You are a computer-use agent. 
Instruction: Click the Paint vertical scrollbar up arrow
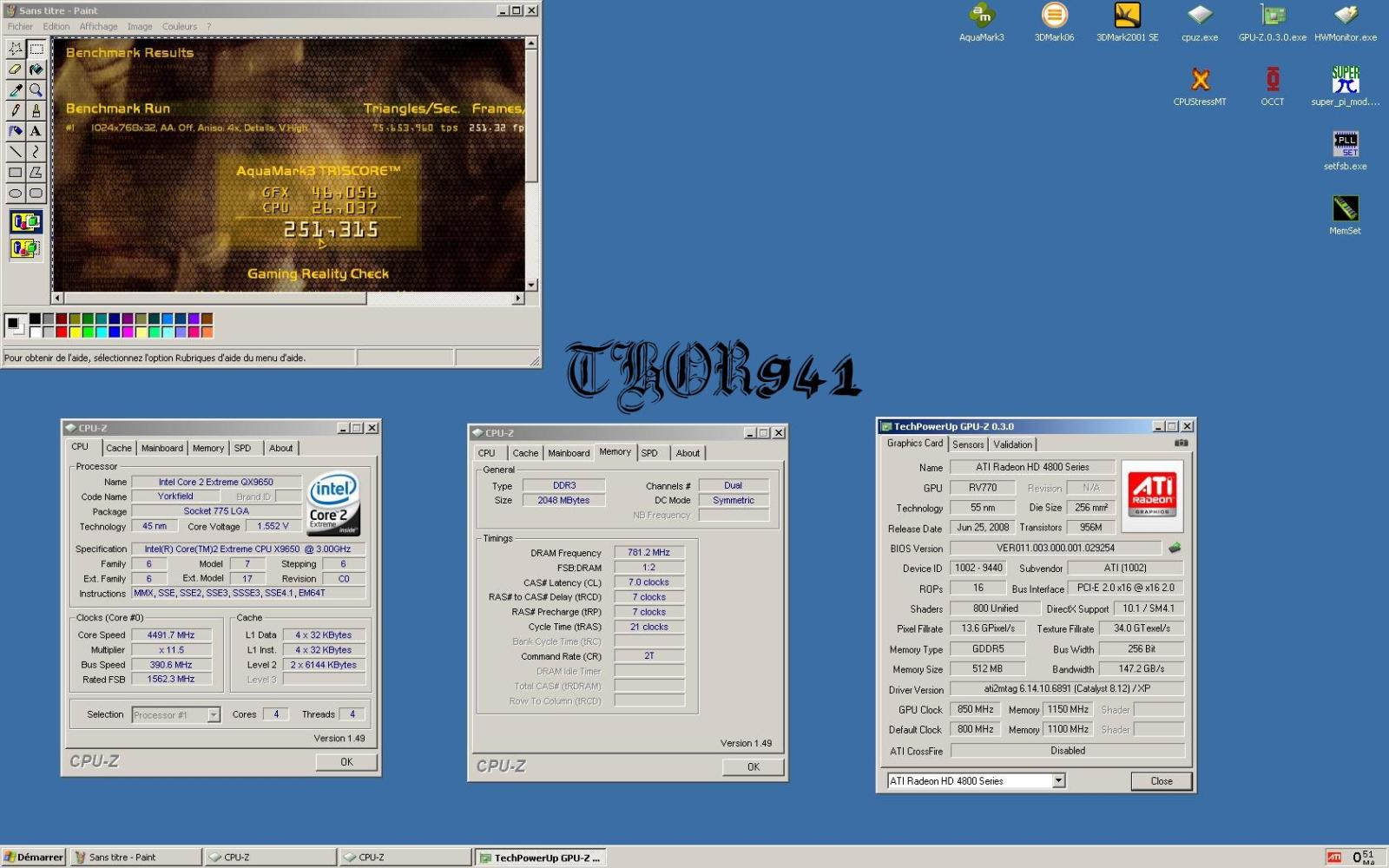click(x=531, y=43)
